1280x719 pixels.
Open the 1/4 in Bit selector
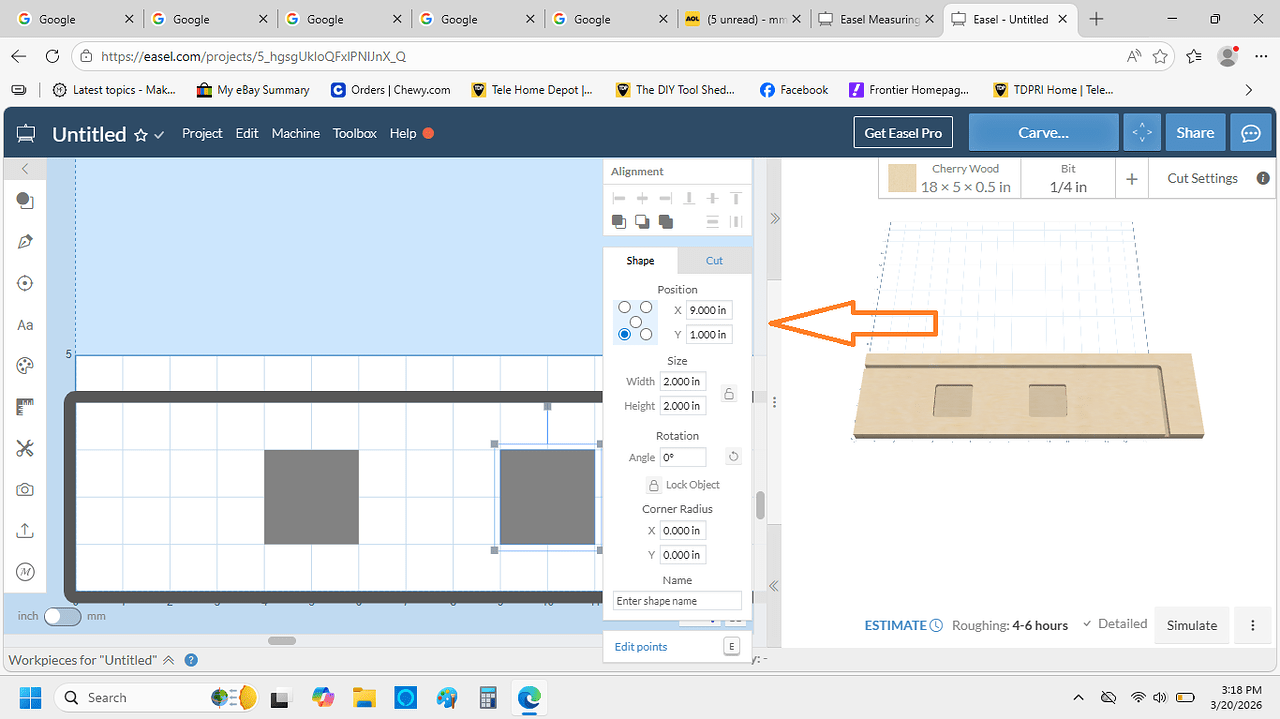[x=1068, y=178]
